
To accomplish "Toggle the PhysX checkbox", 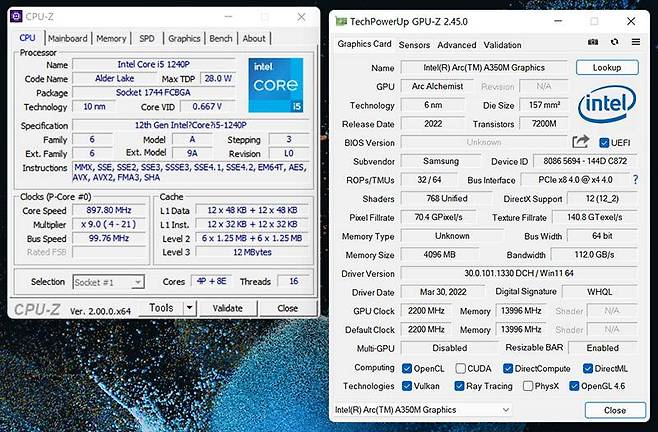I will pos(528,386).
